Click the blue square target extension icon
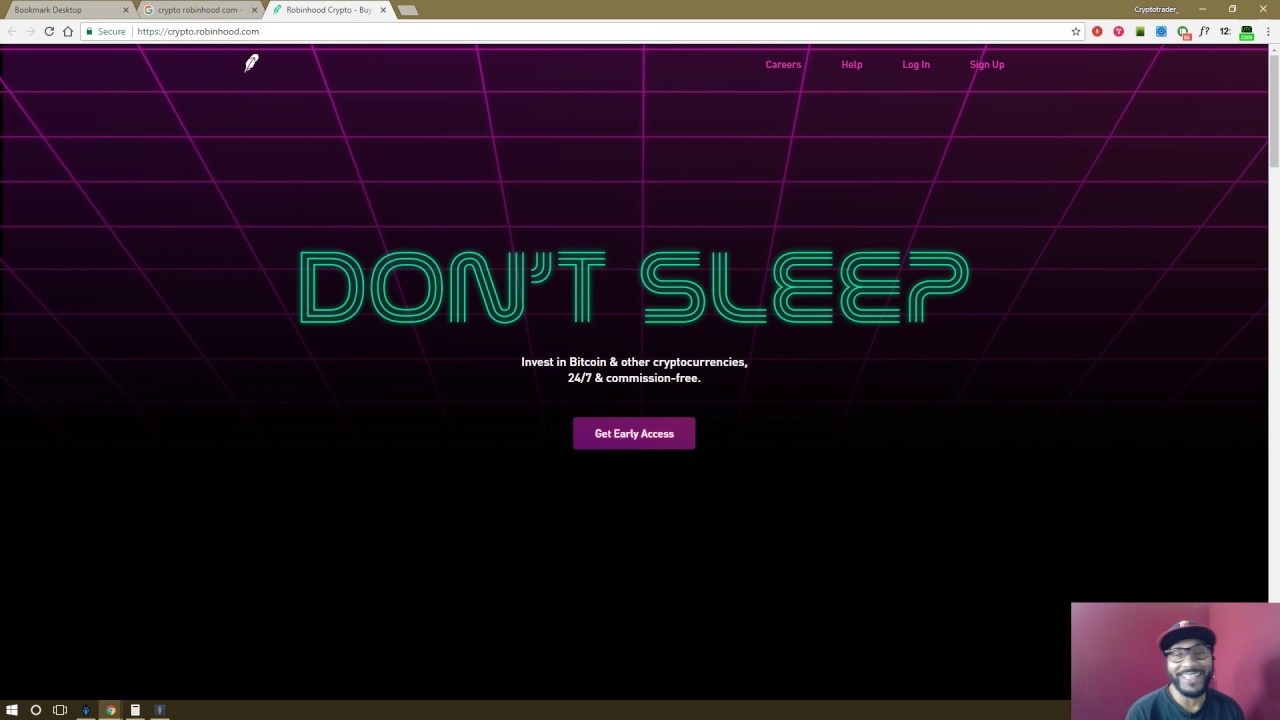Viewport: 1280px width, 720px height. [x=1161, y=32]
